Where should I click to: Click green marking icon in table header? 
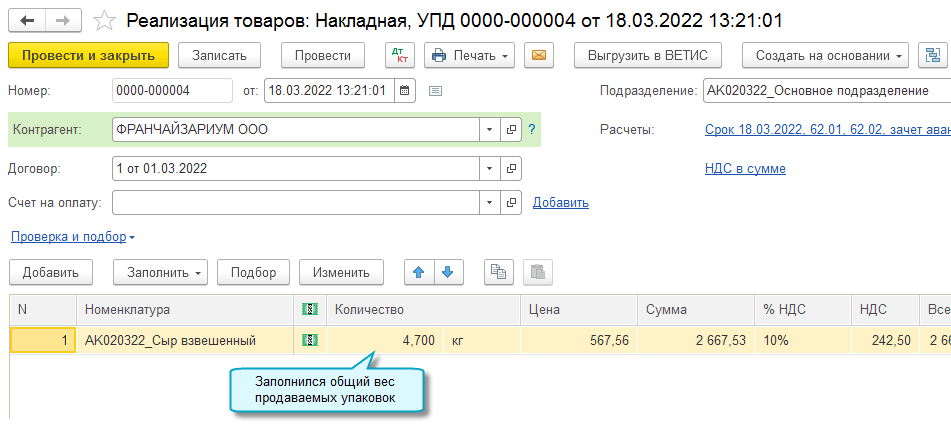point(310,309)
